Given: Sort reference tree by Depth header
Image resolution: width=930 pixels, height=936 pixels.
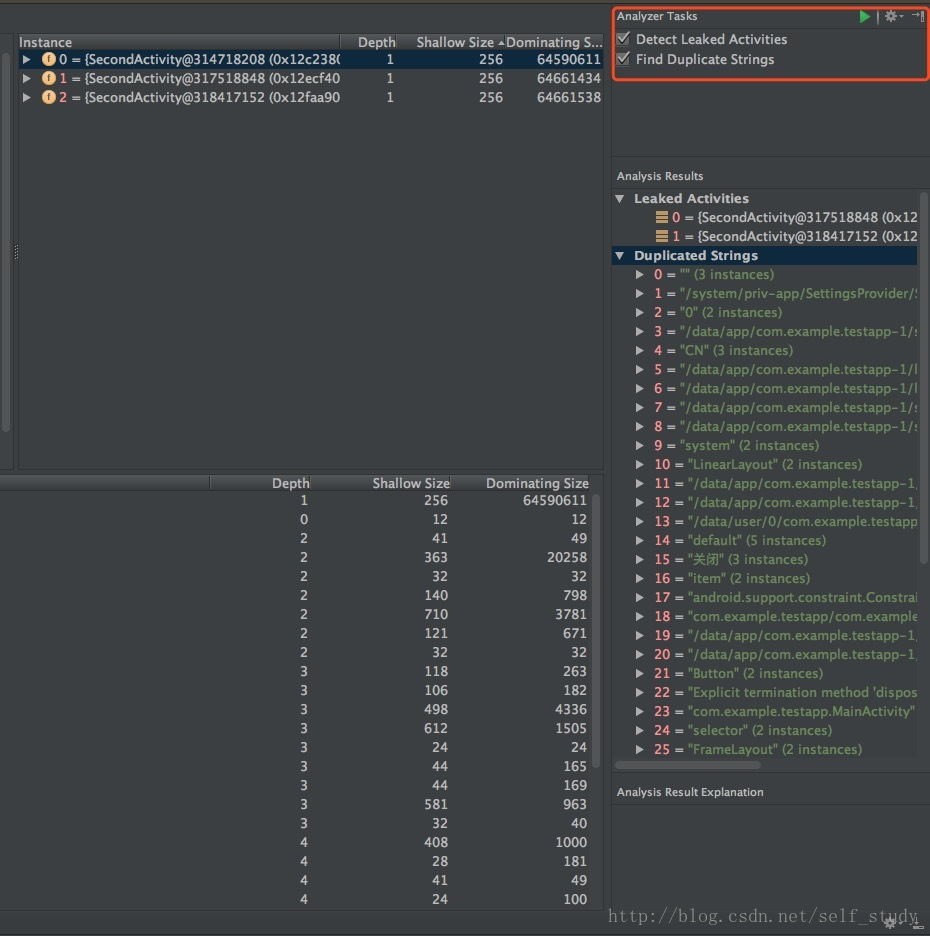Looking at the screenshot, I should pyautogui.click(x=260, y=483).
